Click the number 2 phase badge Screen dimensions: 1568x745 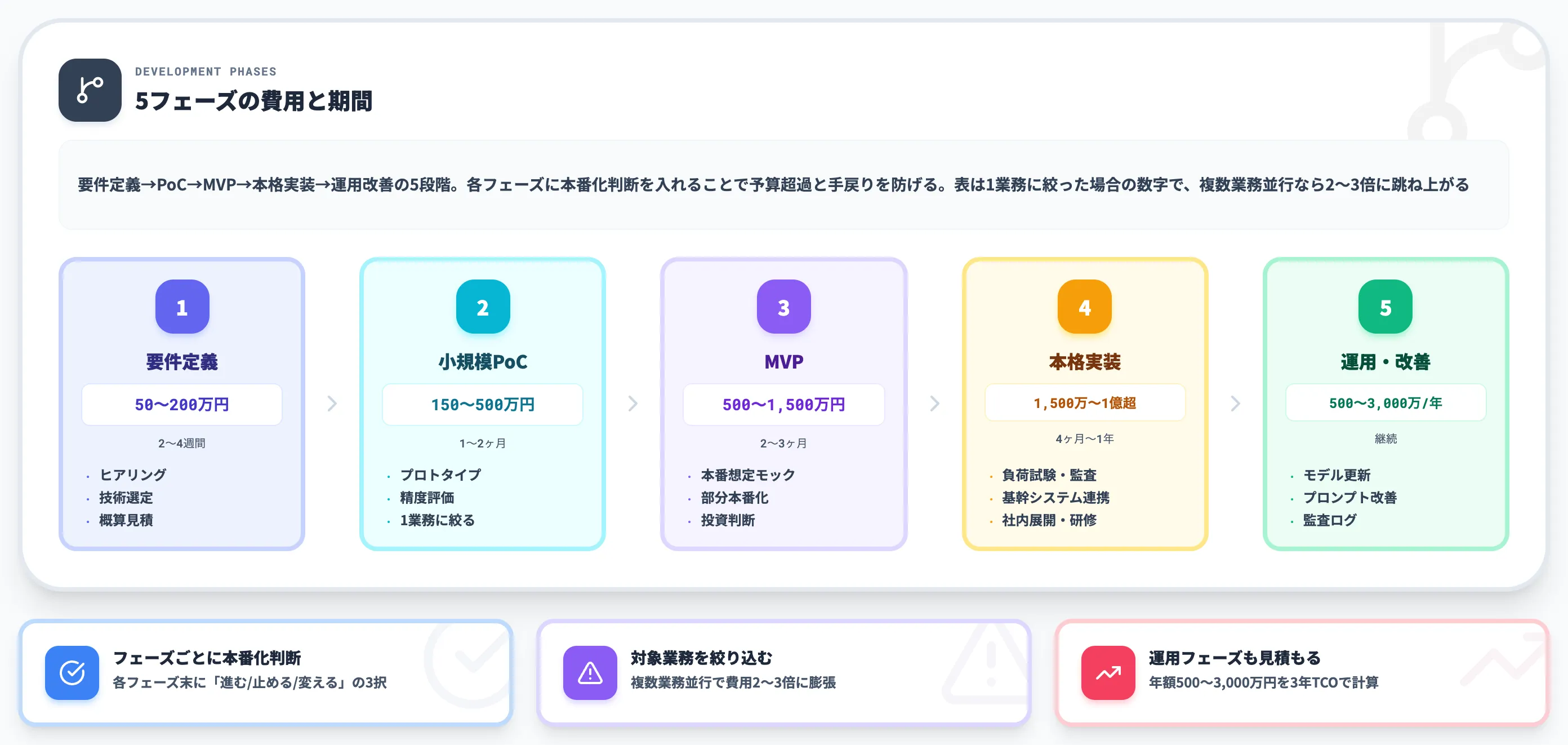pyautogui.click(x=483, y=307)
